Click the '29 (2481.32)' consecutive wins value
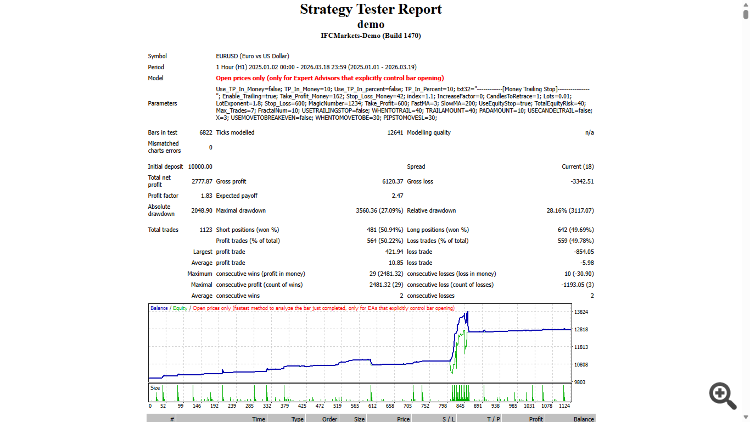This screenshot has width=750, height=422. pos(386,274)
